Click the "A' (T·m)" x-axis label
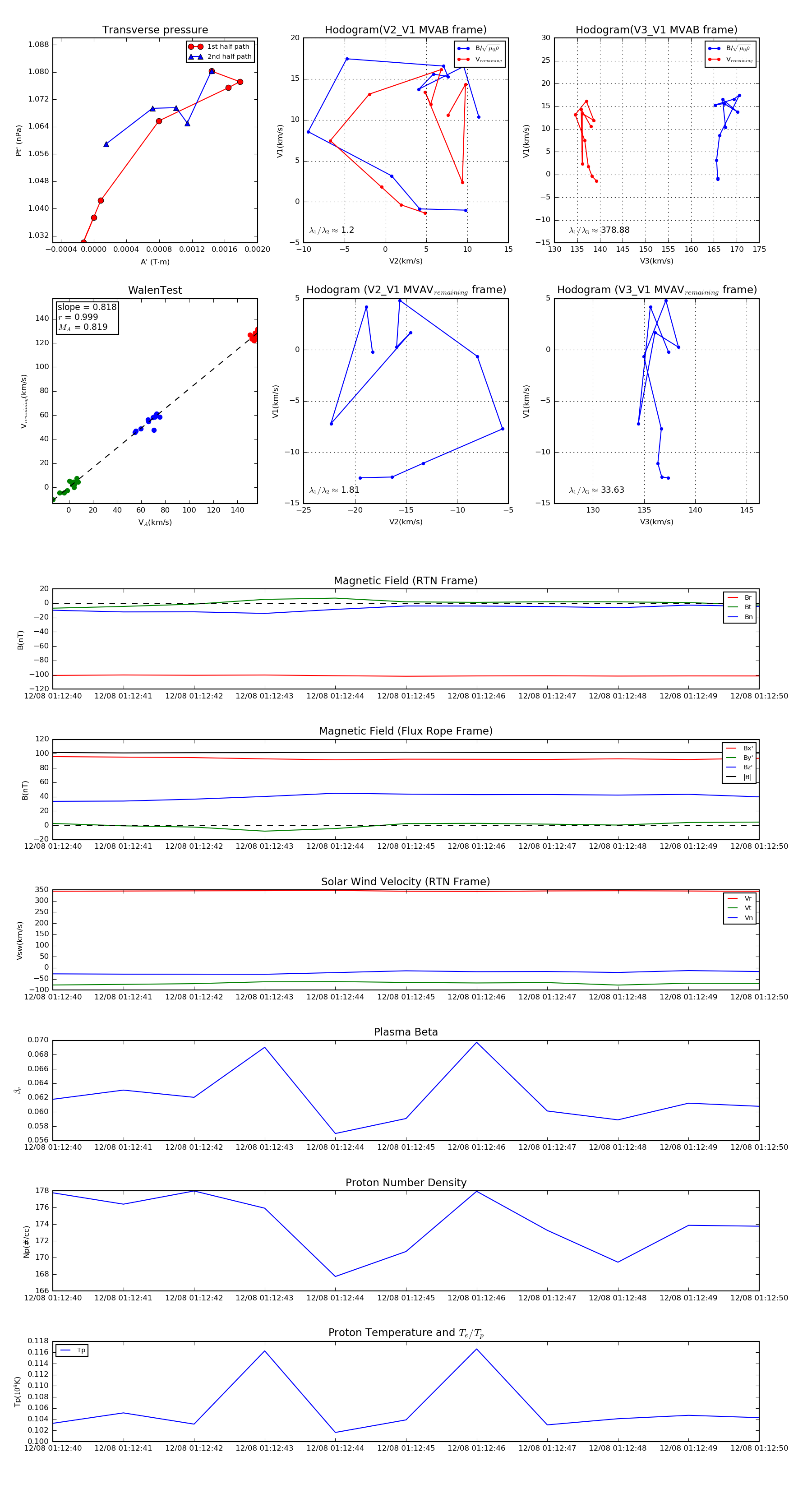Screen dimensions: 812x1489 [x=155, y=262]
